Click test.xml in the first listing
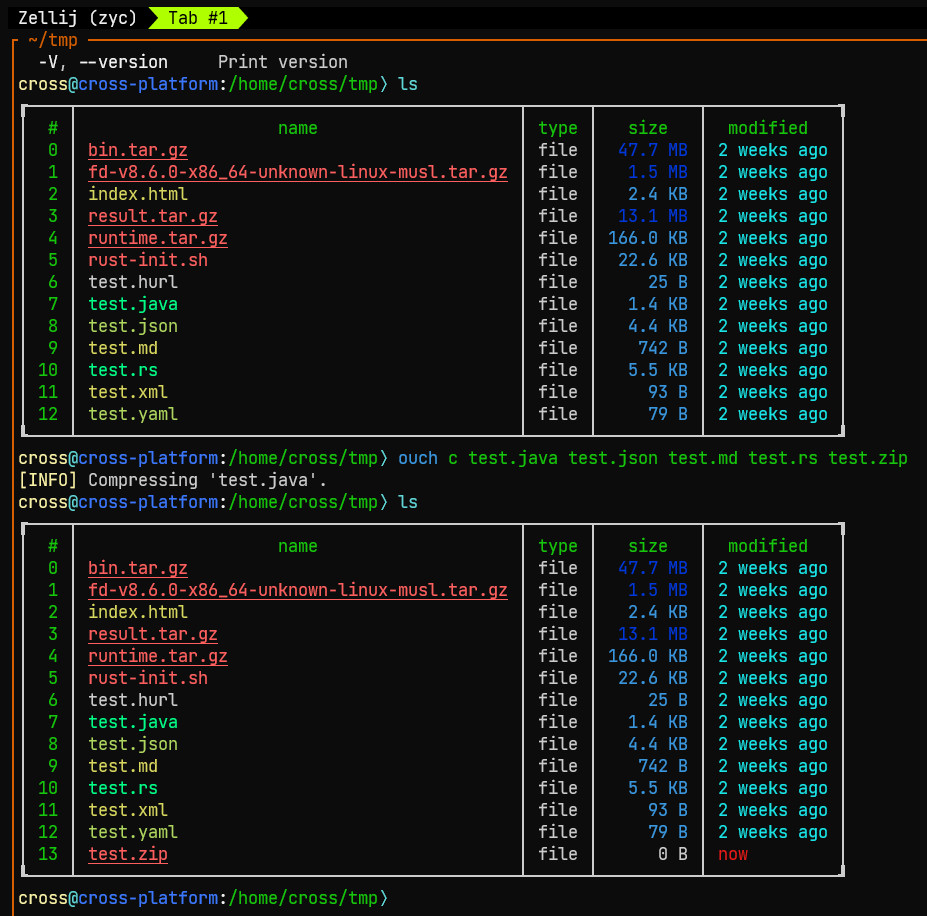927x916 pixels. [x=128, y=392]
